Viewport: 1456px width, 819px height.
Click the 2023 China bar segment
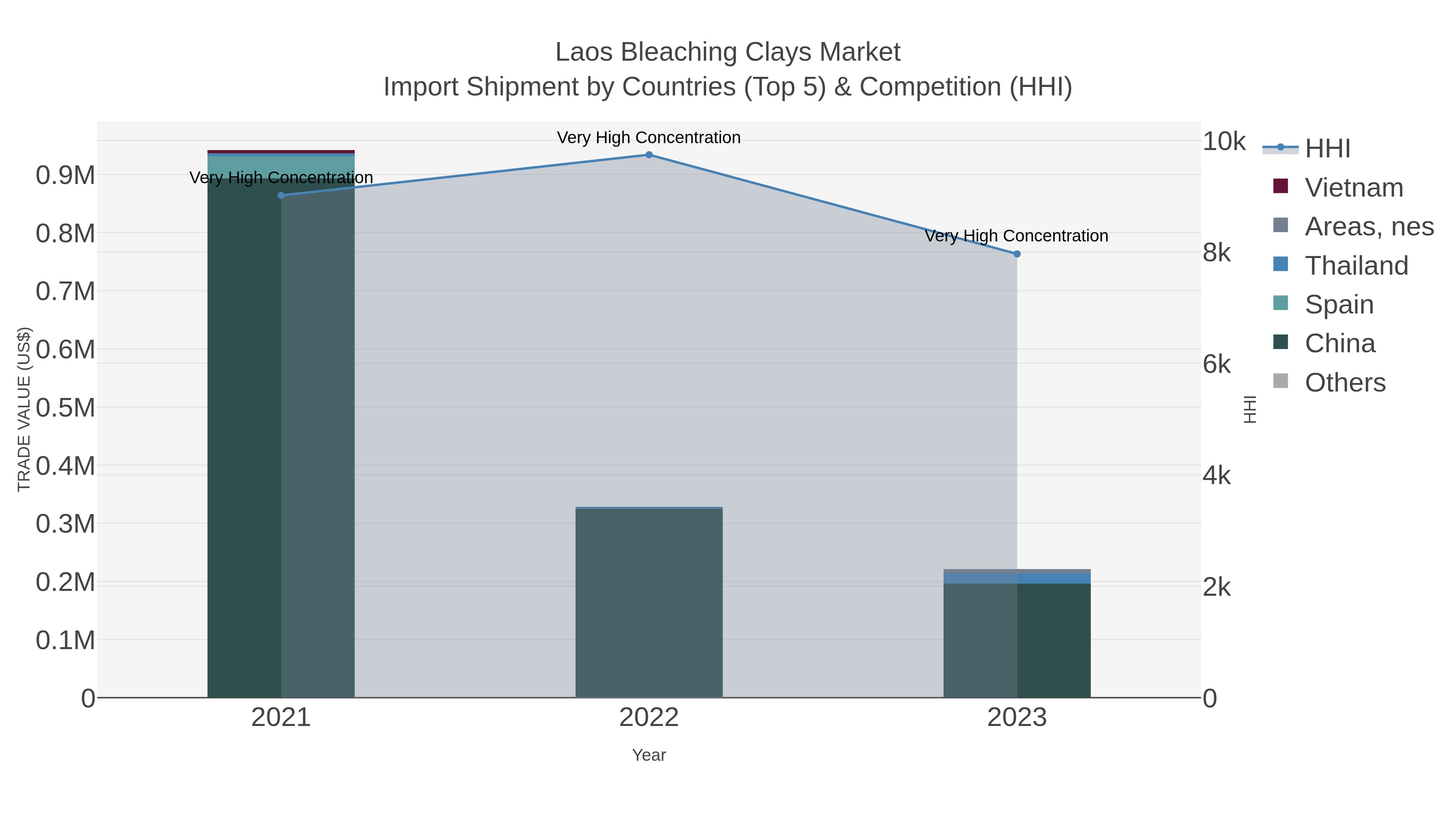click(1017, 641)
